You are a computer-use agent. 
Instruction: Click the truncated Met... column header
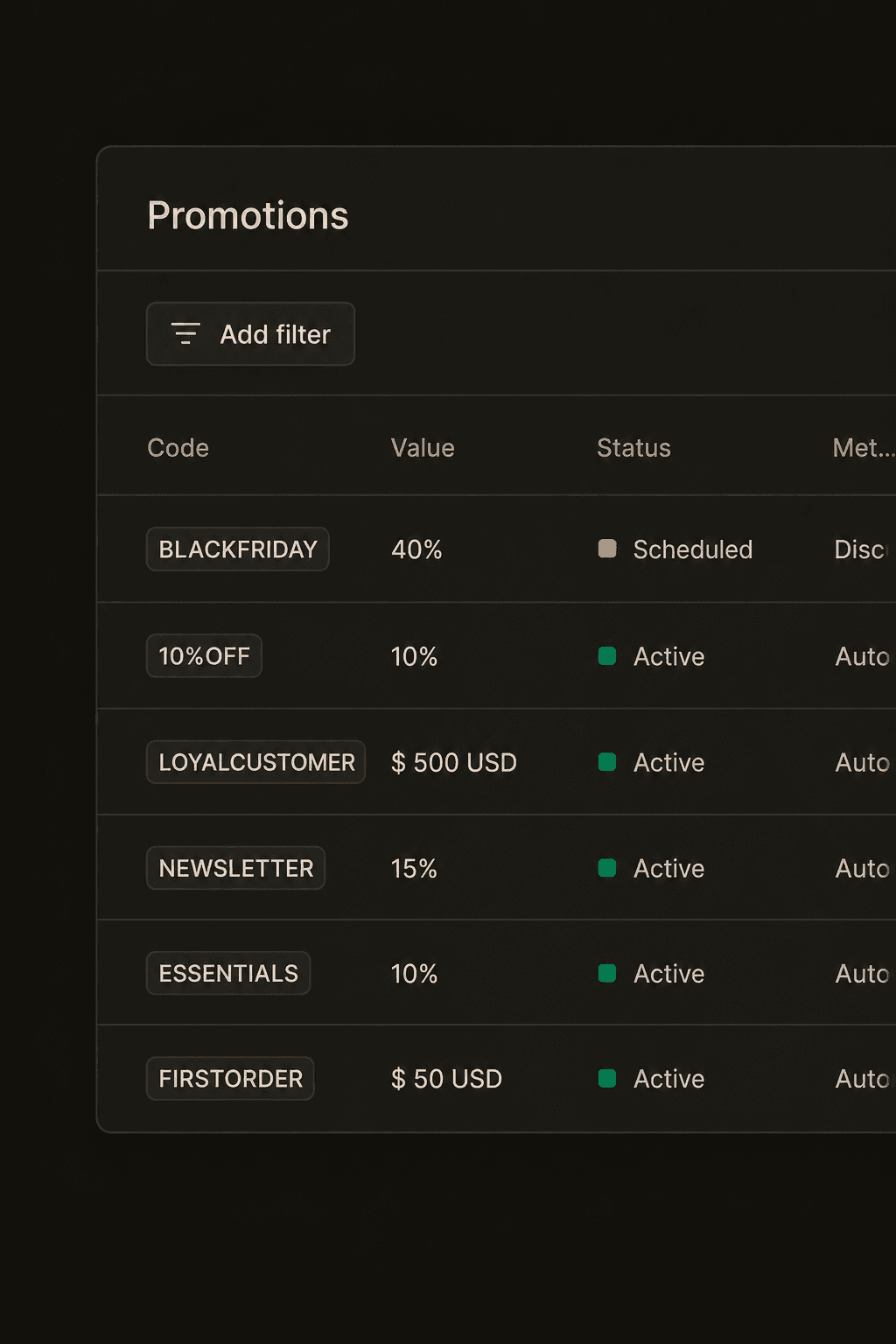(864, 448)
